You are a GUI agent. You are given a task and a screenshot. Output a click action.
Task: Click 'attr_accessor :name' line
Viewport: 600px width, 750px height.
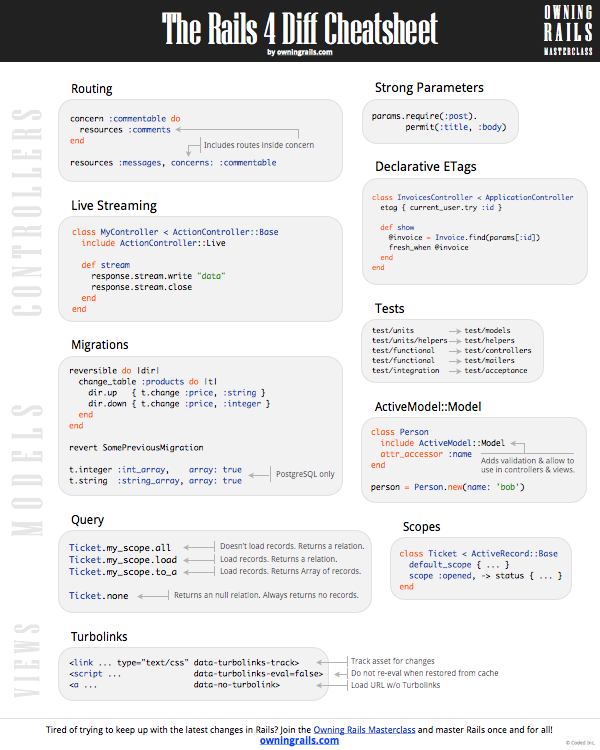pyautogui.click(x=426, y=454)
